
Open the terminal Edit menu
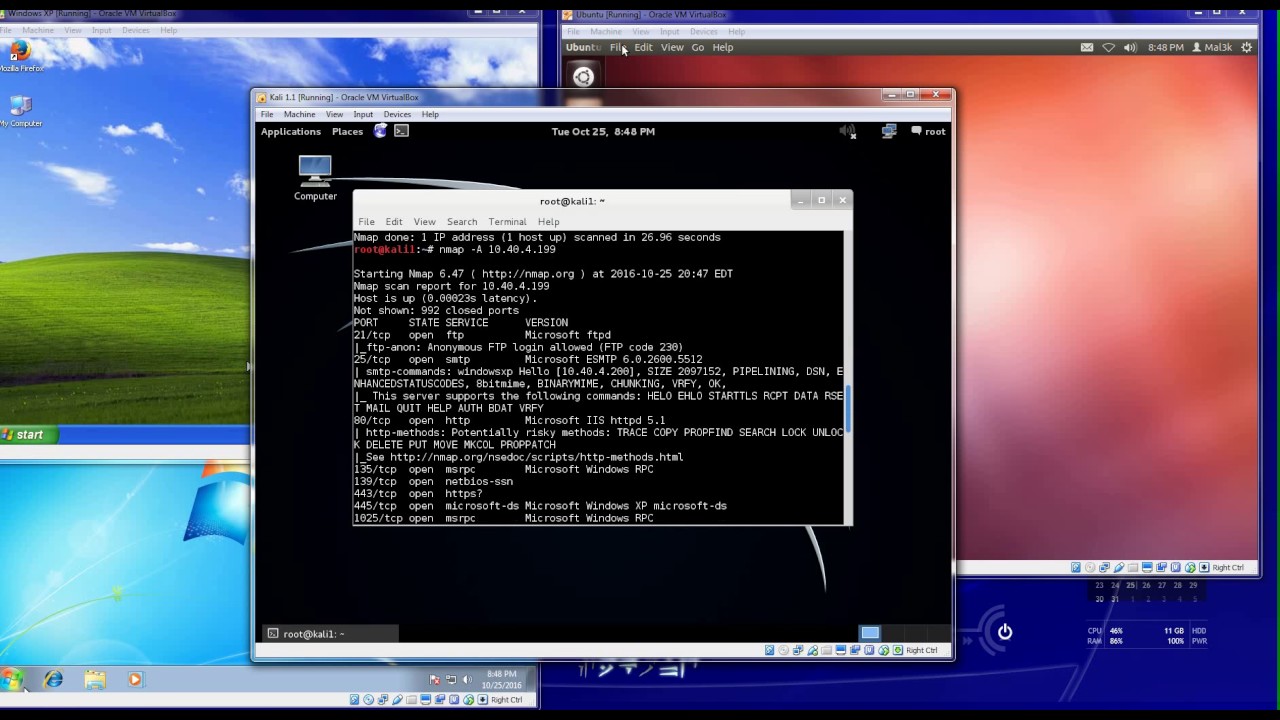(394, 221)
